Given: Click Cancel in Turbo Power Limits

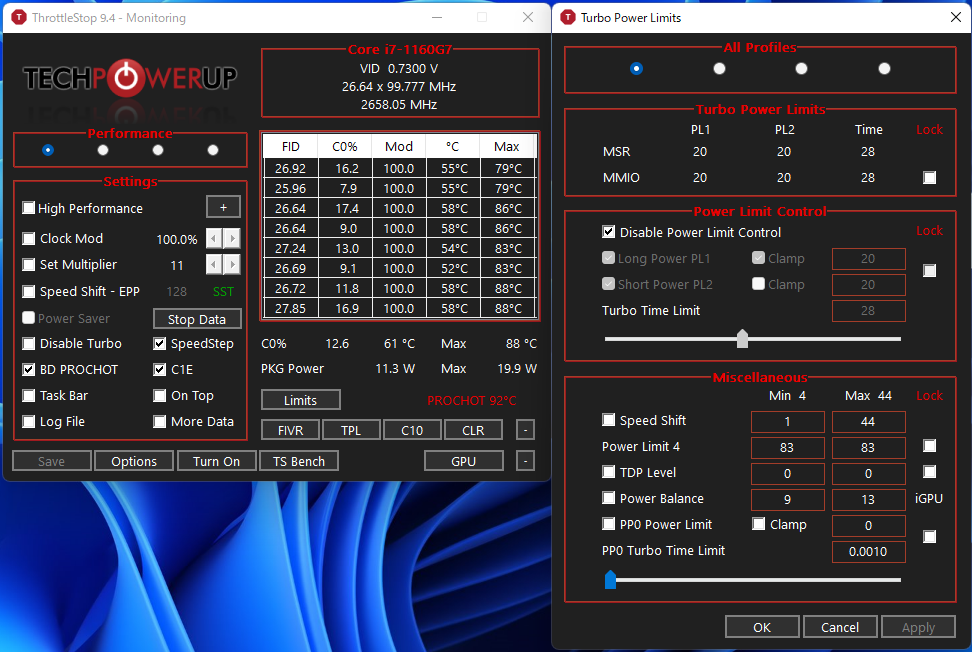Looking at the screenshot, I should tap(840, 627).
